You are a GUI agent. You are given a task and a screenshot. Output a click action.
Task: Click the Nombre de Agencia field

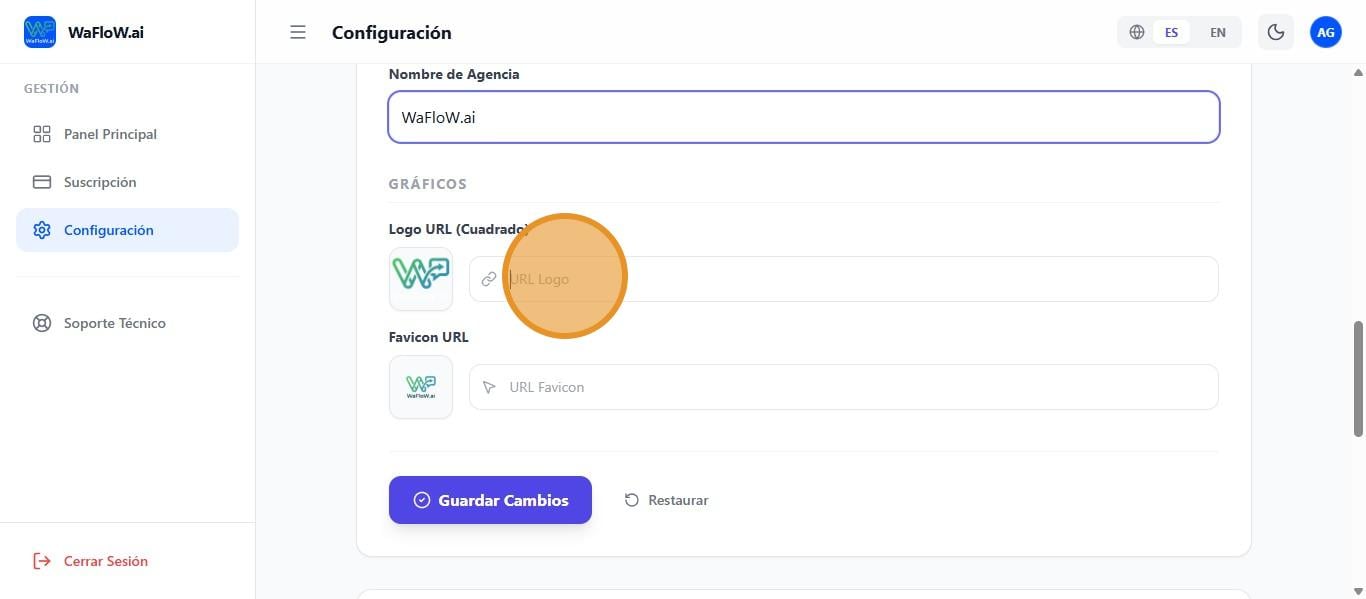(x=803, y=117)
